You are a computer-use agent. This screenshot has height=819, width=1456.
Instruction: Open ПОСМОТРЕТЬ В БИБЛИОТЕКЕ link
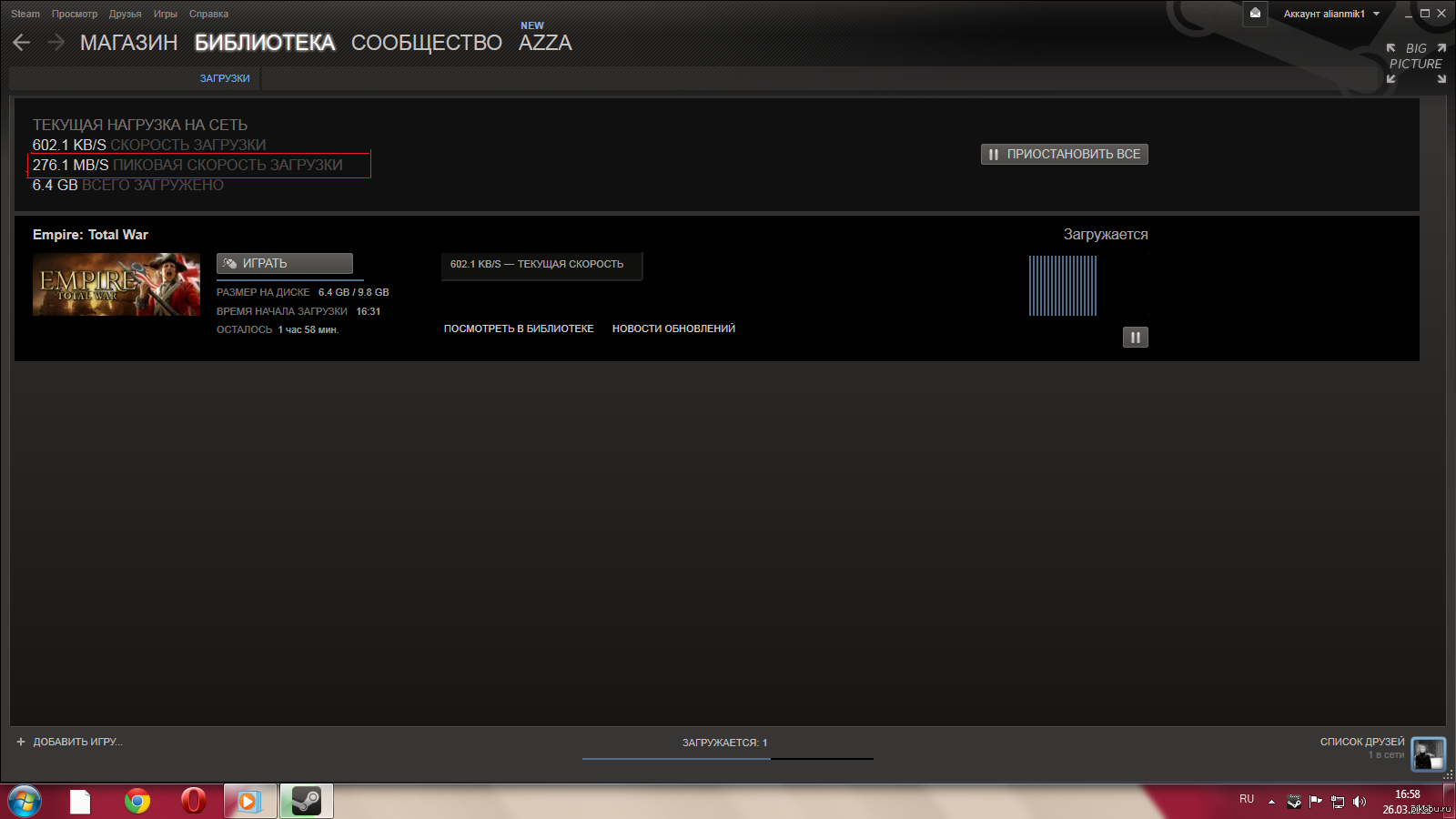(x=519, y=329)
